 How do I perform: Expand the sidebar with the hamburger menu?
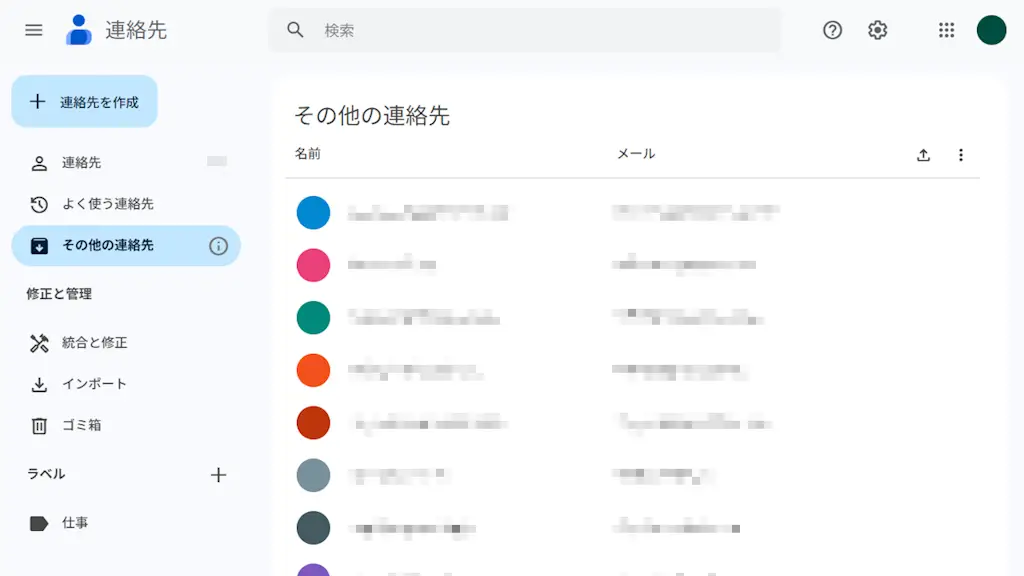(x=33, y=30)
